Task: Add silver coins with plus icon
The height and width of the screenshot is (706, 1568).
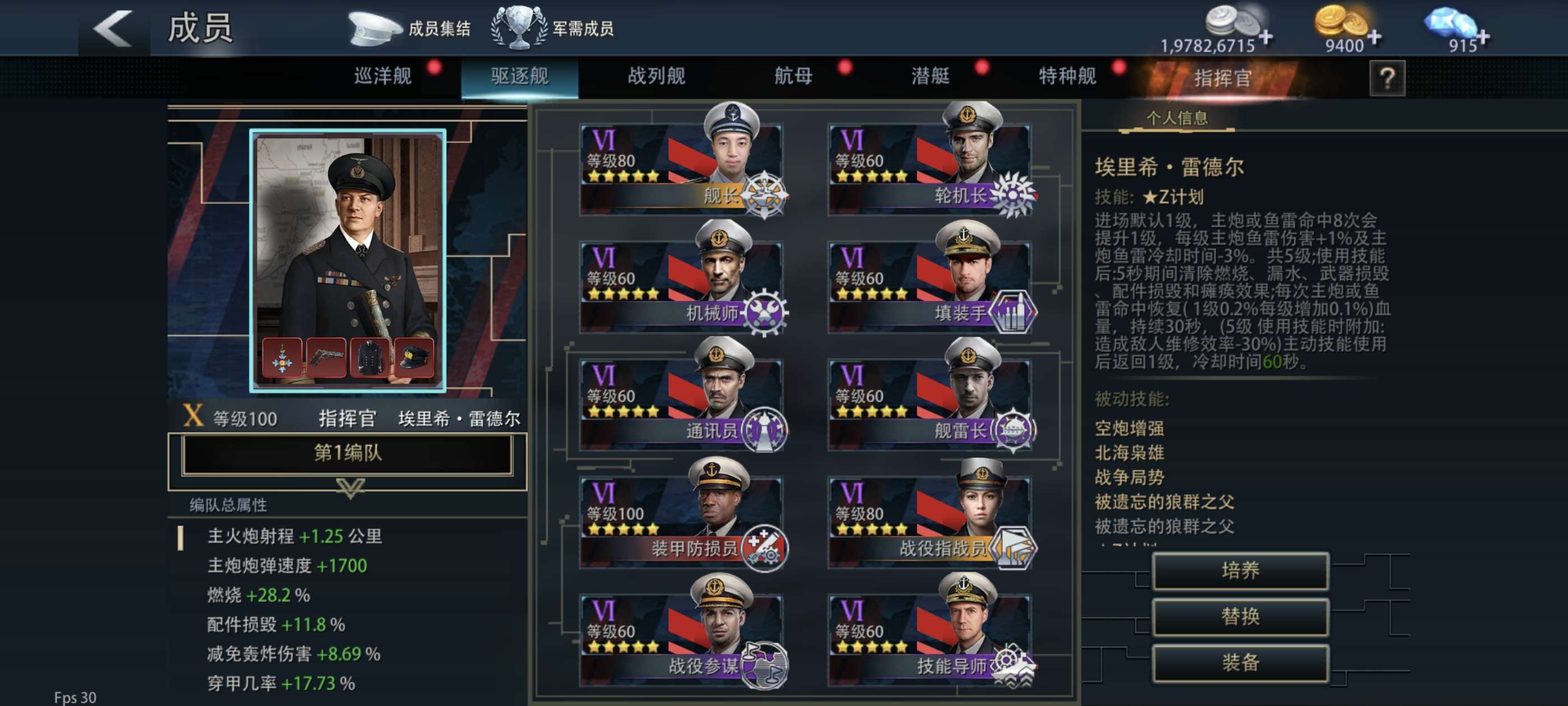Action: (x=1266, y=38)
